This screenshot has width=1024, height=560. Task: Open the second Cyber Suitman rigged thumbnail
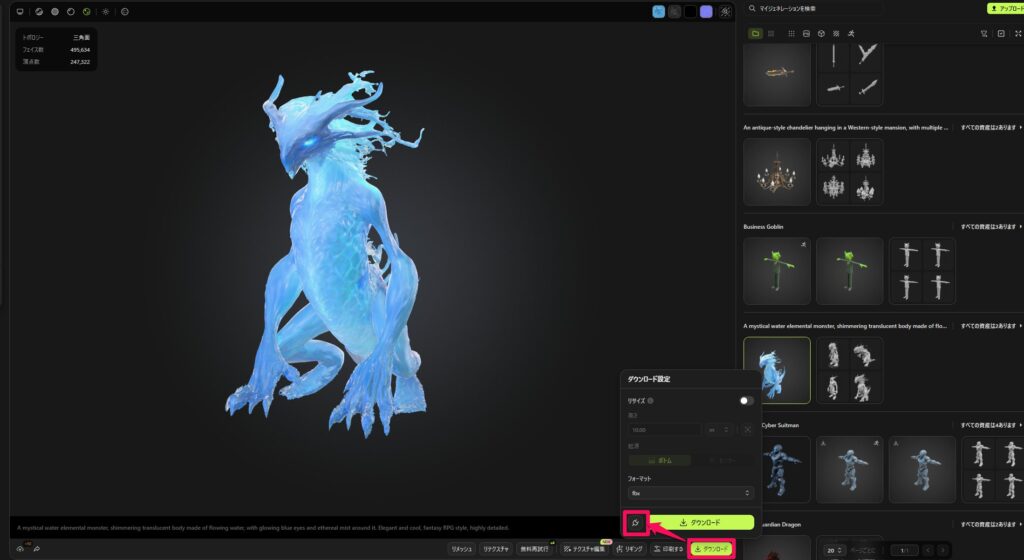850,469
